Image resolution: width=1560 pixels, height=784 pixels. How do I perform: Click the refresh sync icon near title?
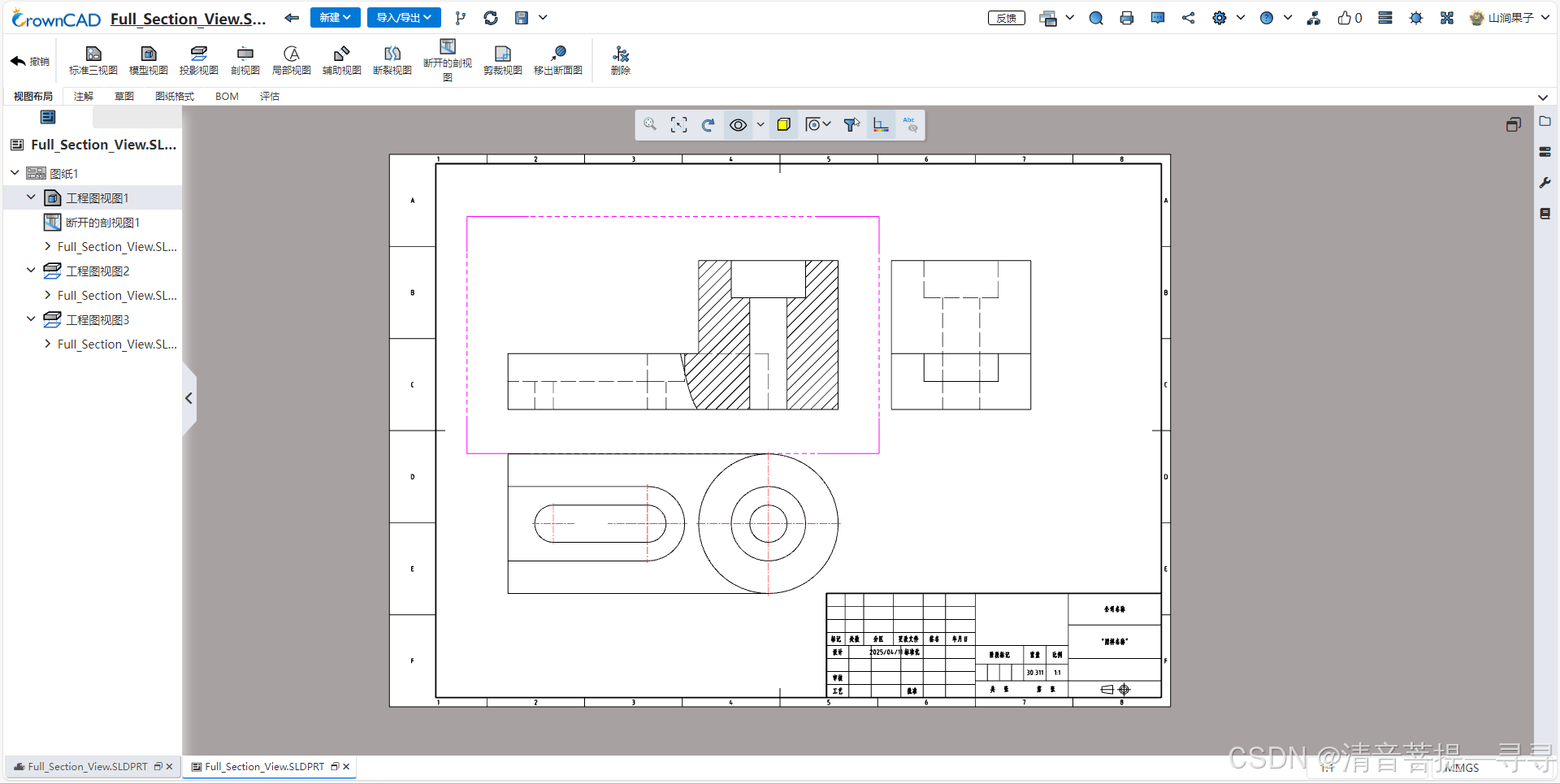coord(491,18)
